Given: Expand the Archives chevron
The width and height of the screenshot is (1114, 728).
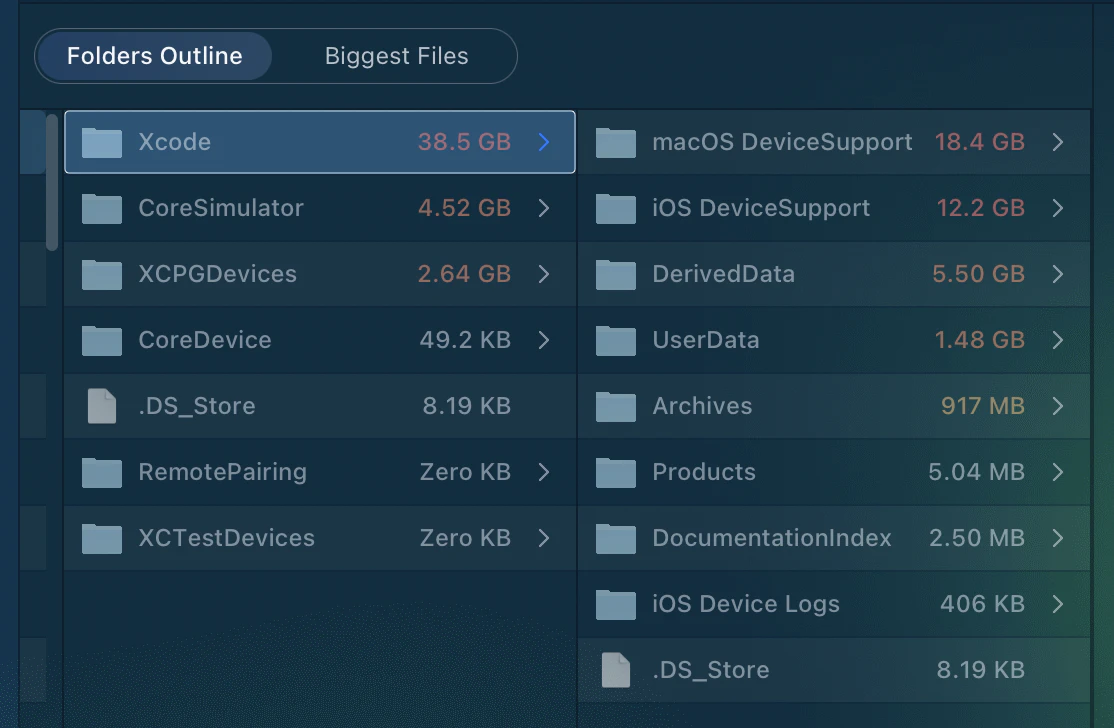Looking at the screenshot, I should point(1058,406).
